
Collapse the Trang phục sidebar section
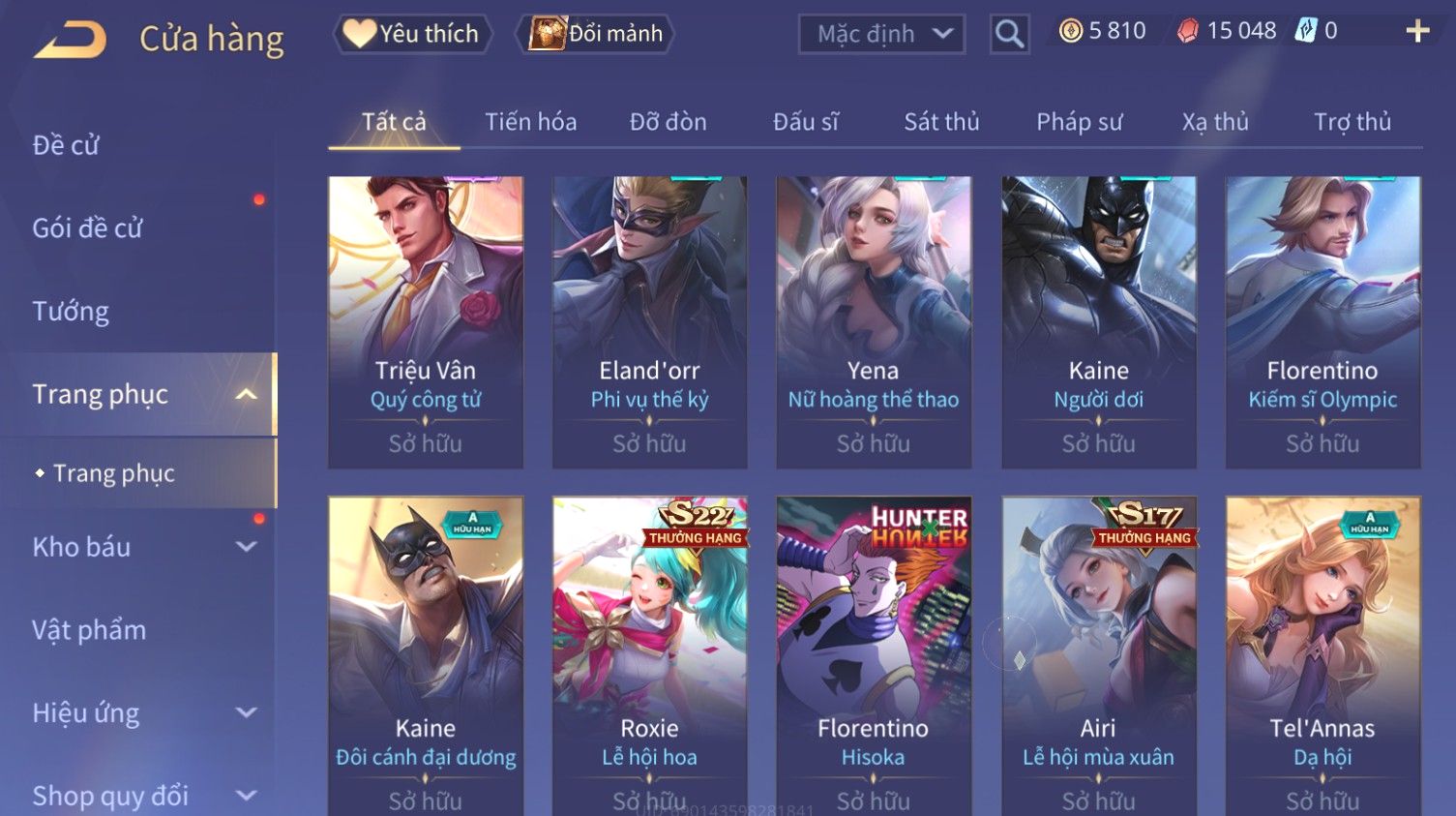(246, 394)
